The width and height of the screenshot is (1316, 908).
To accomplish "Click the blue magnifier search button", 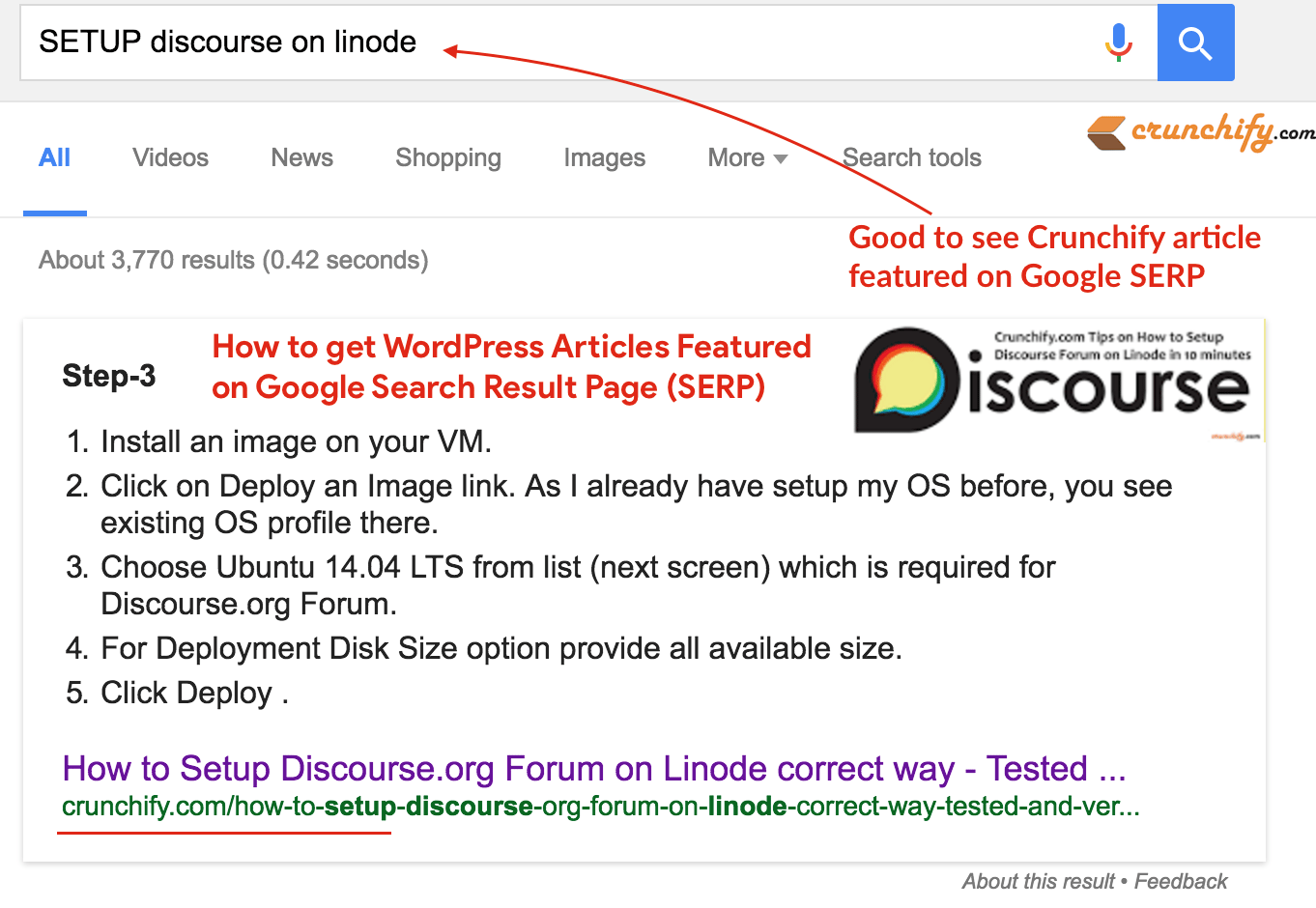I will click(1195, 43).
